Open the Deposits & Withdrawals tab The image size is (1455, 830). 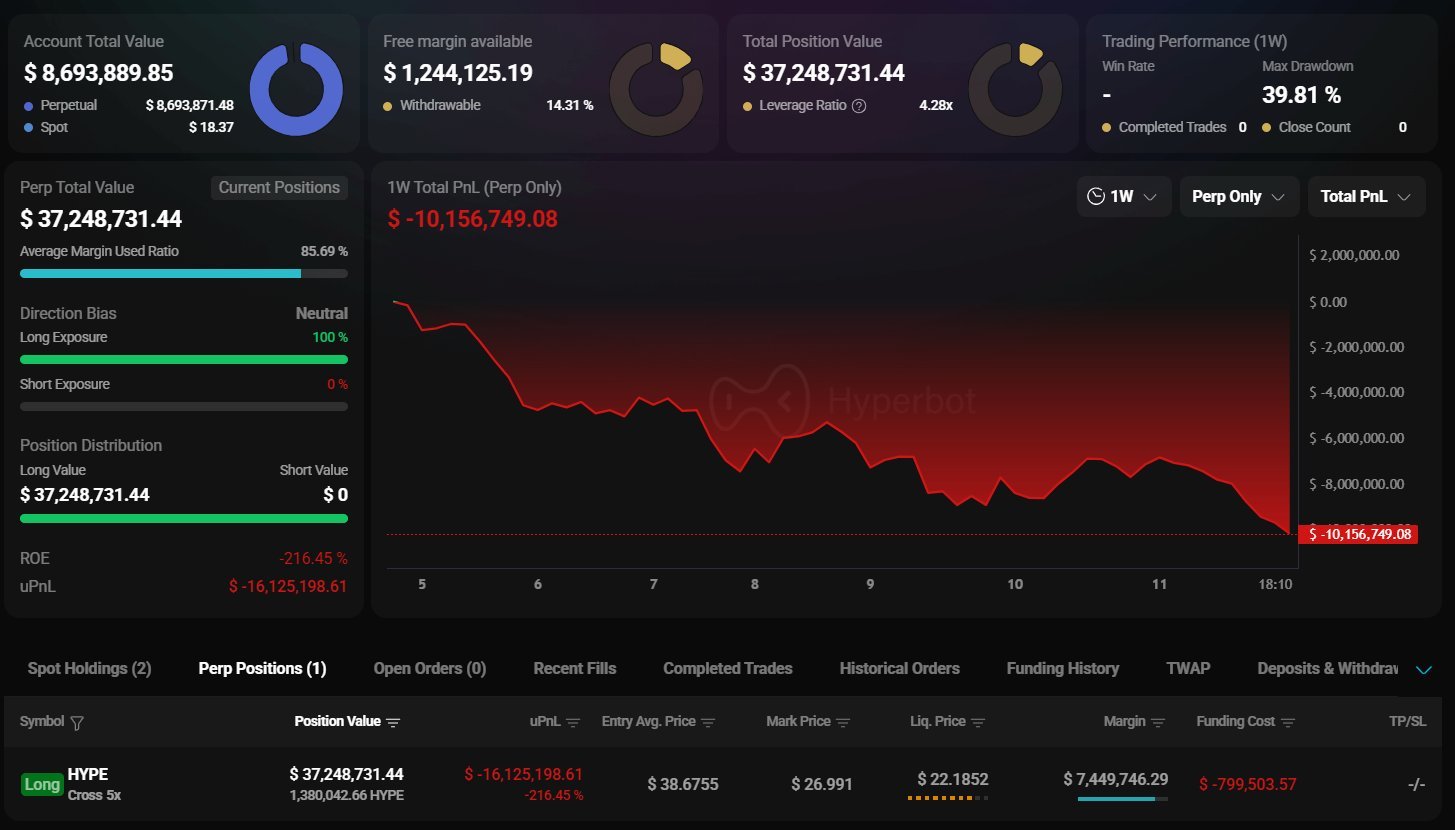tap(1327, 668)
